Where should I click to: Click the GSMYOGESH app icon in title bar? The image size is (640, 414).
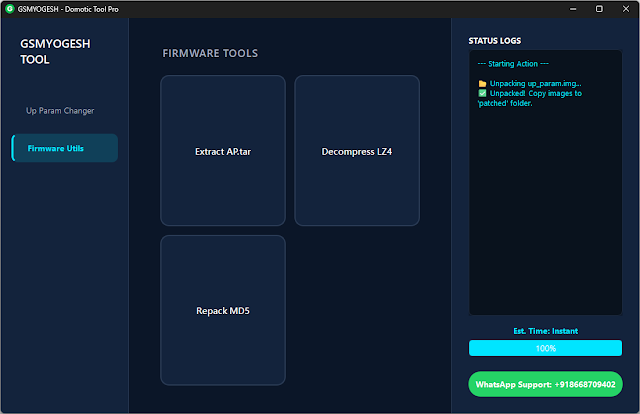click(x=10, y=8)
